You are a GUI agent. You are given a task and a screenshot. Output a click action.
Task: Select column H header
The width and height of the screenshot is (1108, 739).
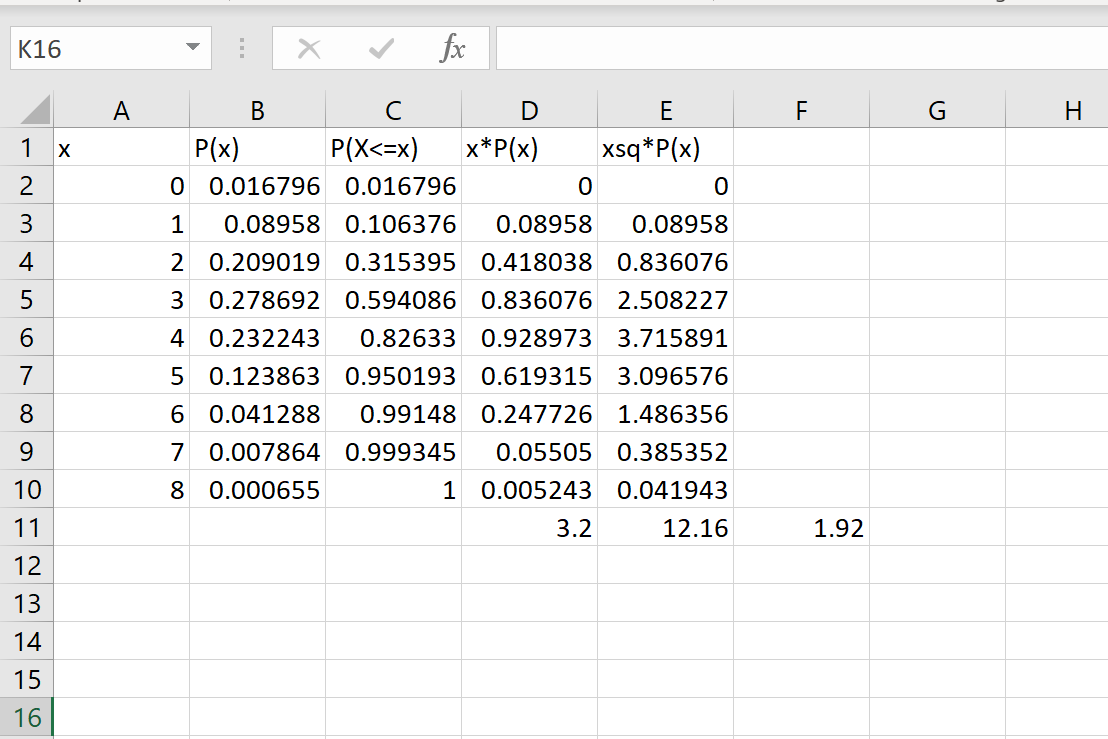pos(1057,110)
